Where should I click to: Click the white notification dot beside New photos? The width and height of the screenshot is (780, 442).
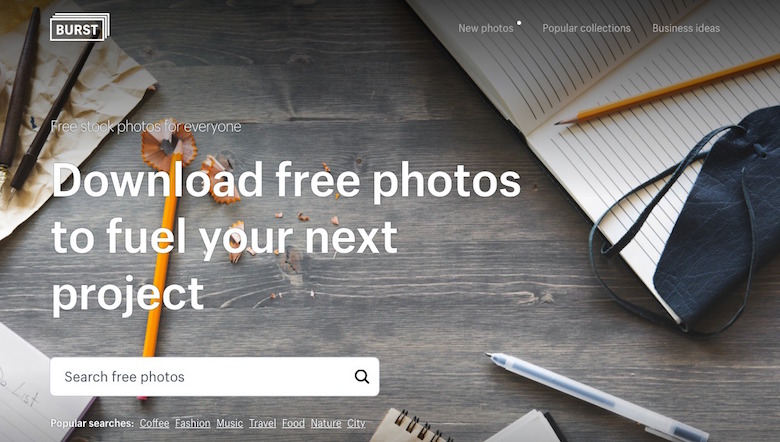coord(519,23)
